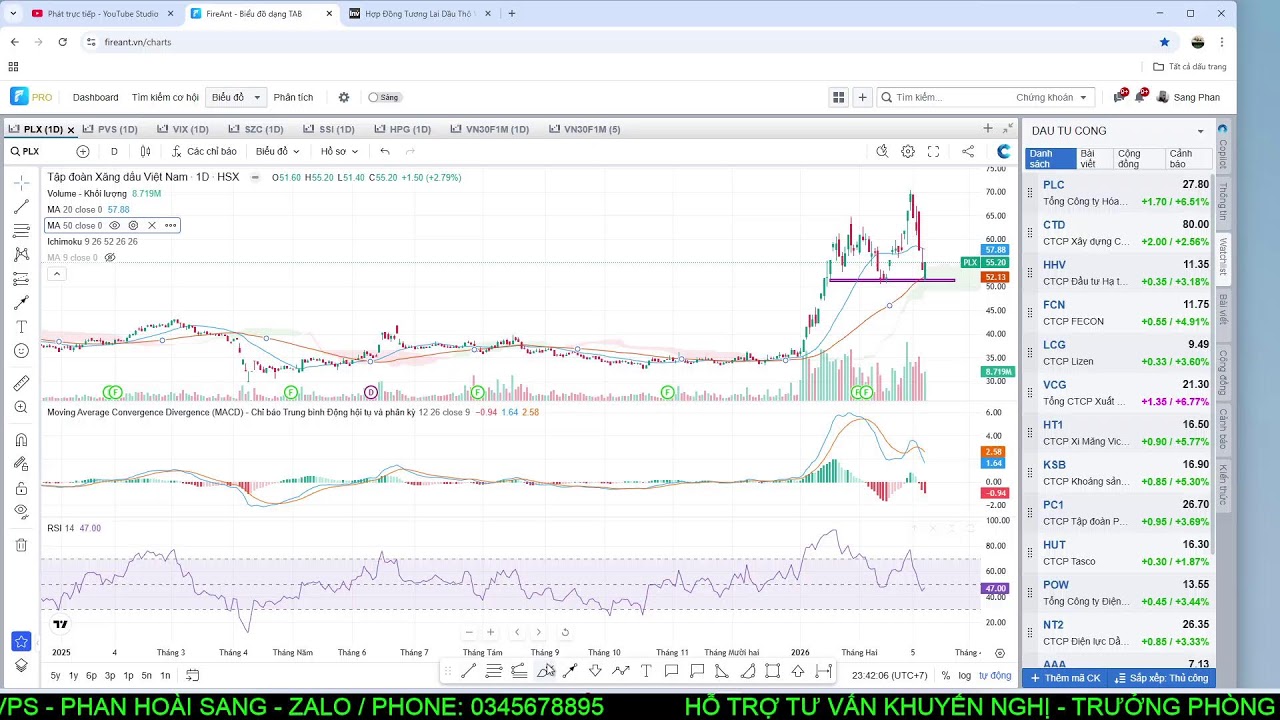Image resolution: width=1280 pixels, height=720 pixels.
Task: Open the Bài viết watchlist tab
Action: coord(1094,159)
